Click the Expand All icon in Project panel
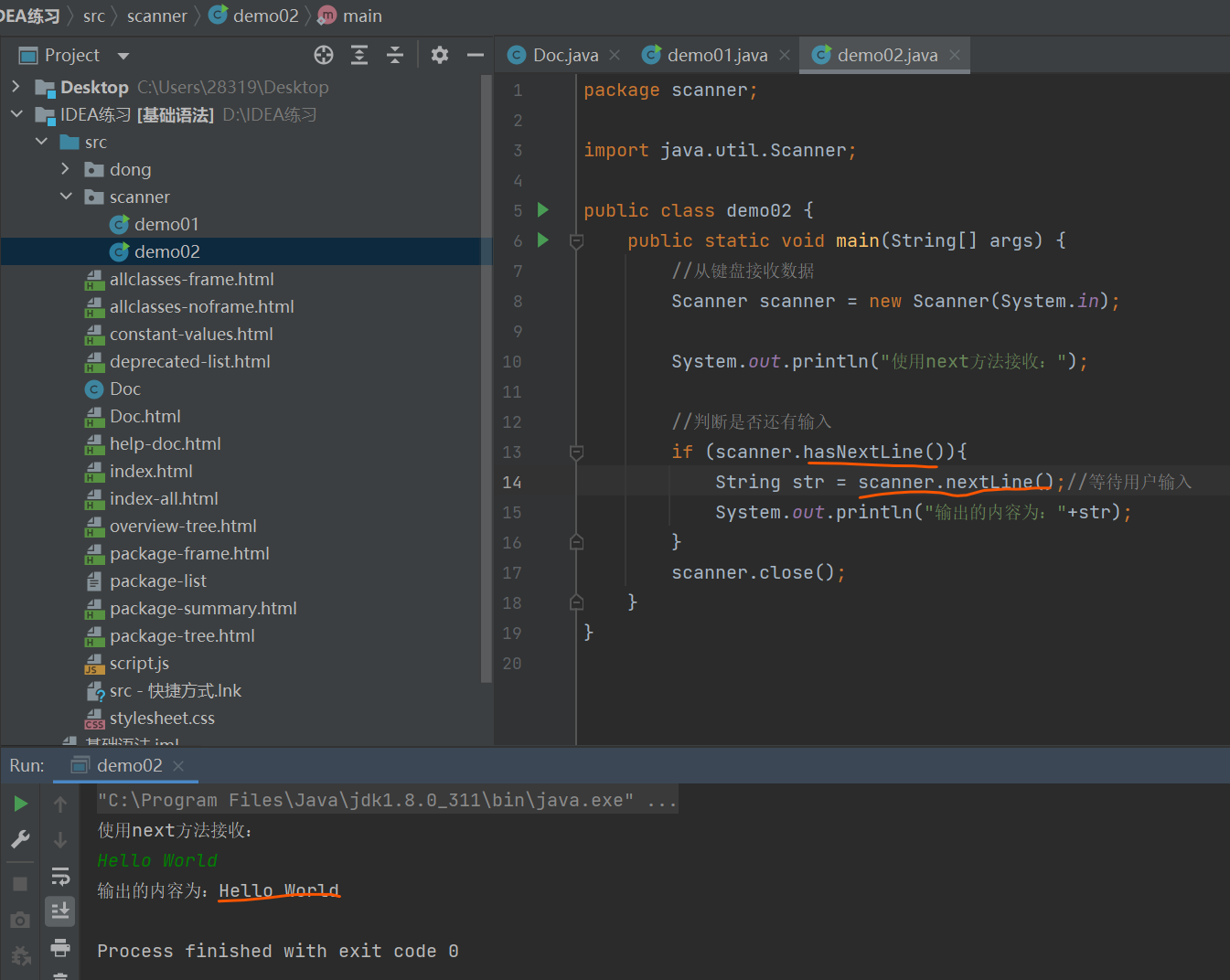This screenshot has width=1230, height=980. point(359,55)
